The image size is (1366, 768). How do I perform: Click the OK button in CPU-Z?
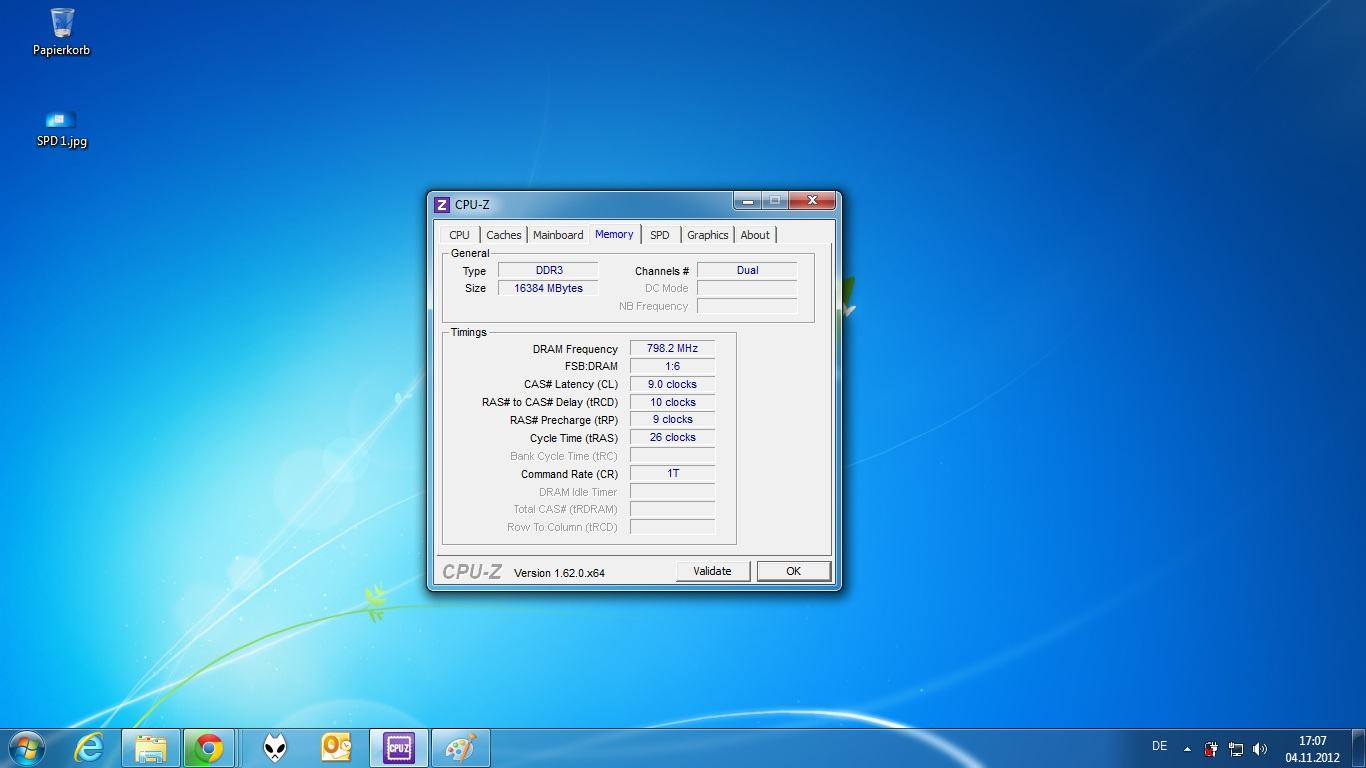click(x=793, y=571)
